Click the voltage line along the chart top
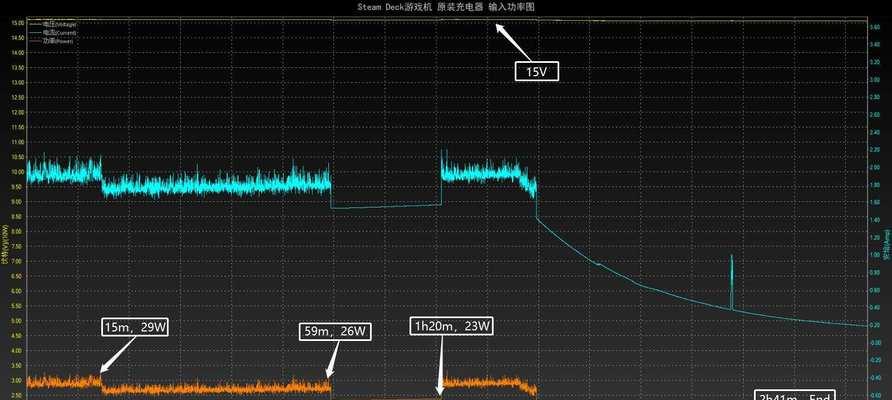The height and width of the screenshot is (400, 892). (x=447, y=20)
